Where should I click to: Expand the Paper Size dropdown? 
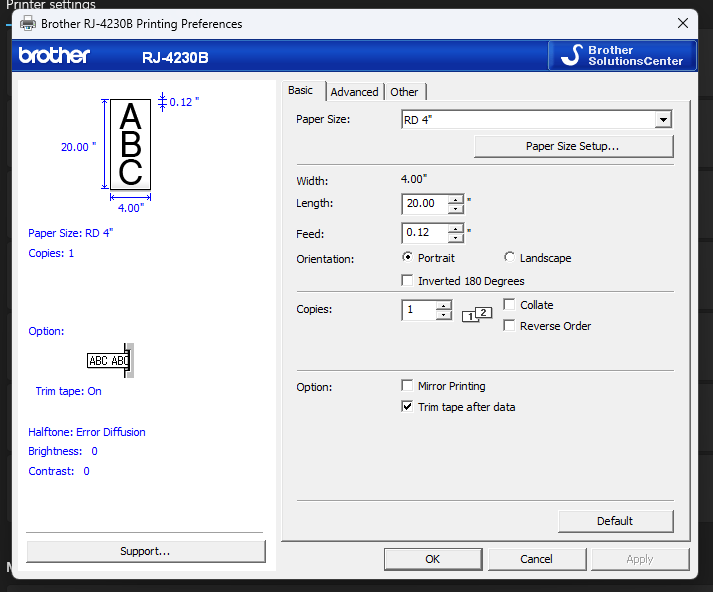[x=662, y=120]
